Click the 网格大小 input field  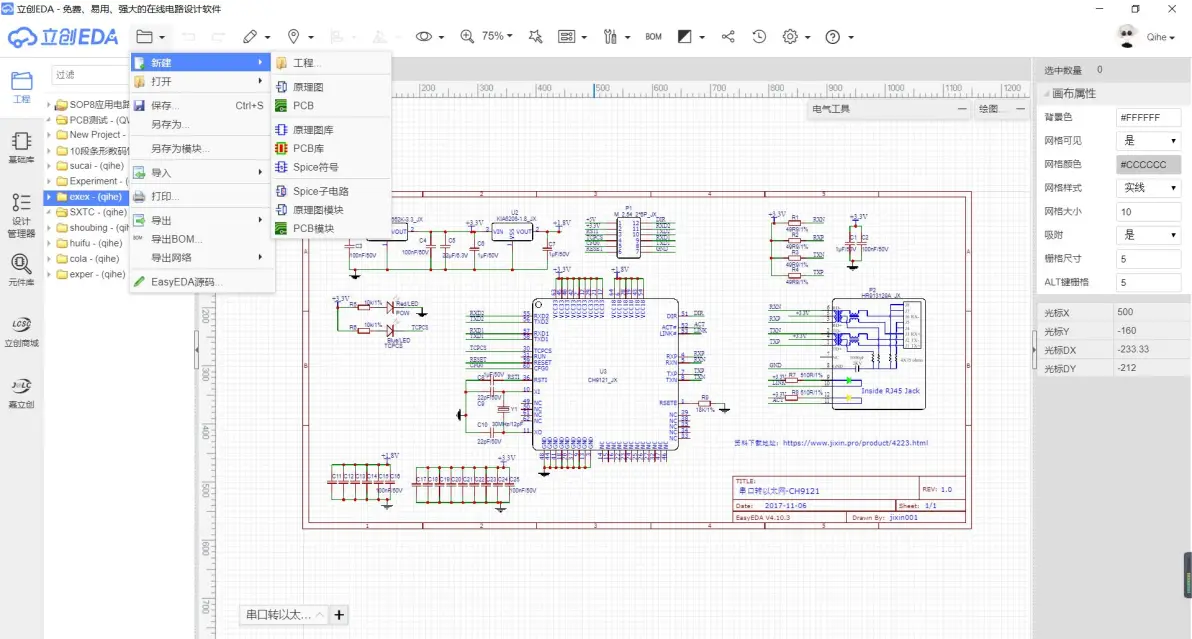[1148, 212]
